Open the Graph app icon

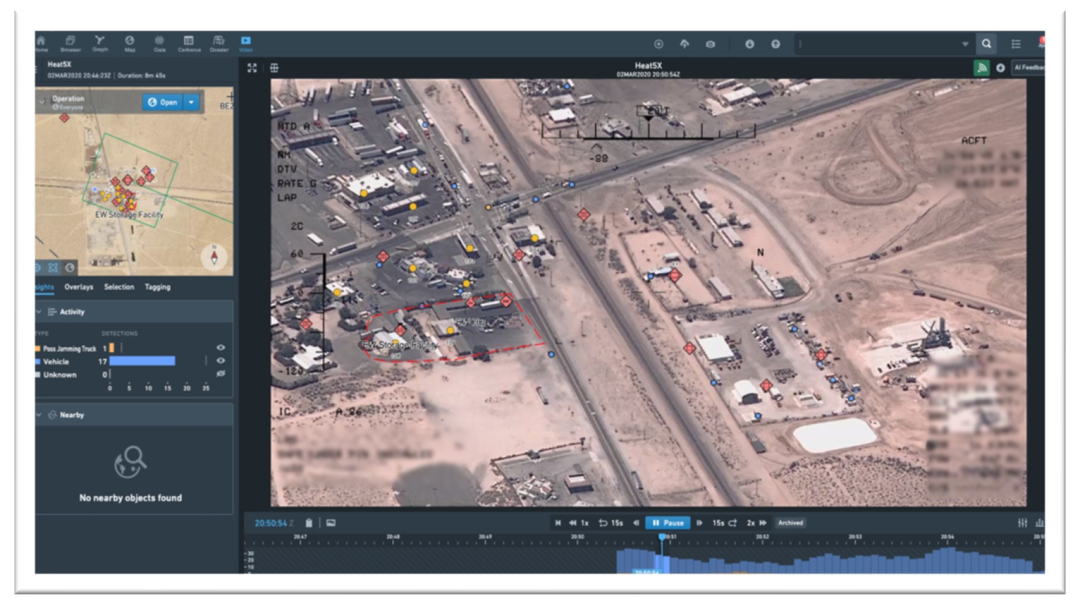pos(100,43)
